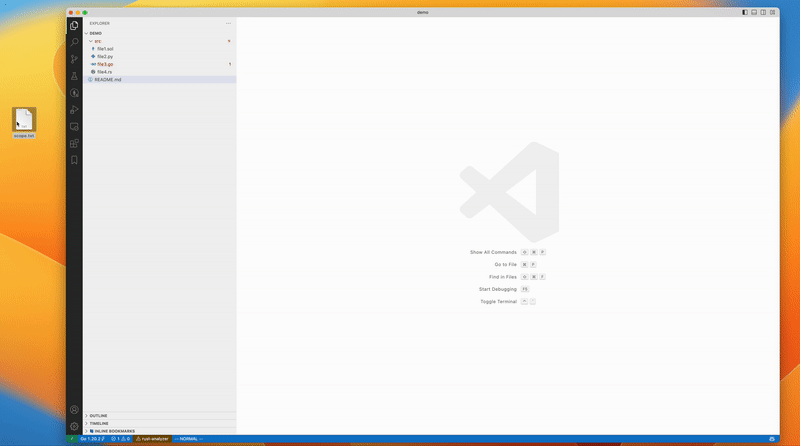Open file1.sol in the explorer
The width and height of the screenshot is (800, 446).
[x=160, y=48]
